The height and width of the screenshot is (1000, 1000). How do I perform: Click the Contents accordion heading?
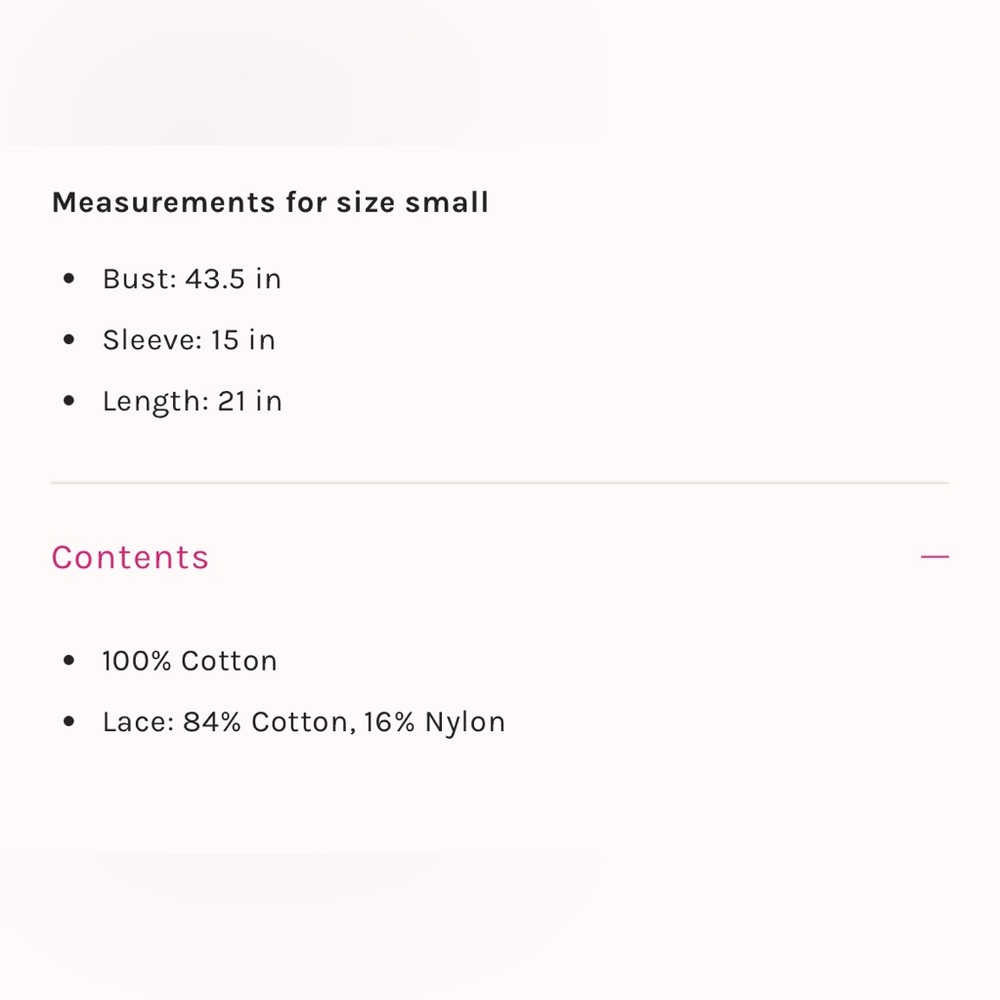point(130,557)
